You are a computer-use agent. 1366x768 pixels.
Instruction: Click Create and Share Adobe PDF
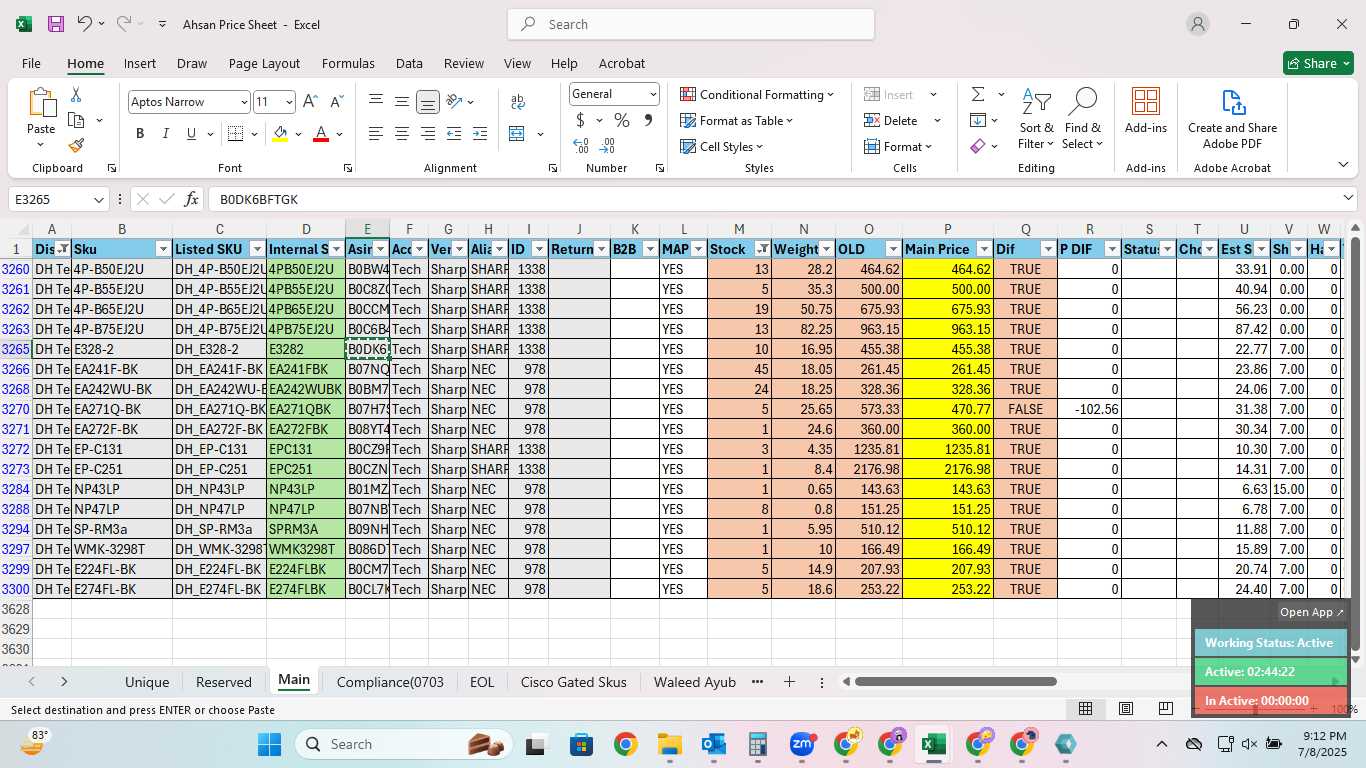(1232, 119)
